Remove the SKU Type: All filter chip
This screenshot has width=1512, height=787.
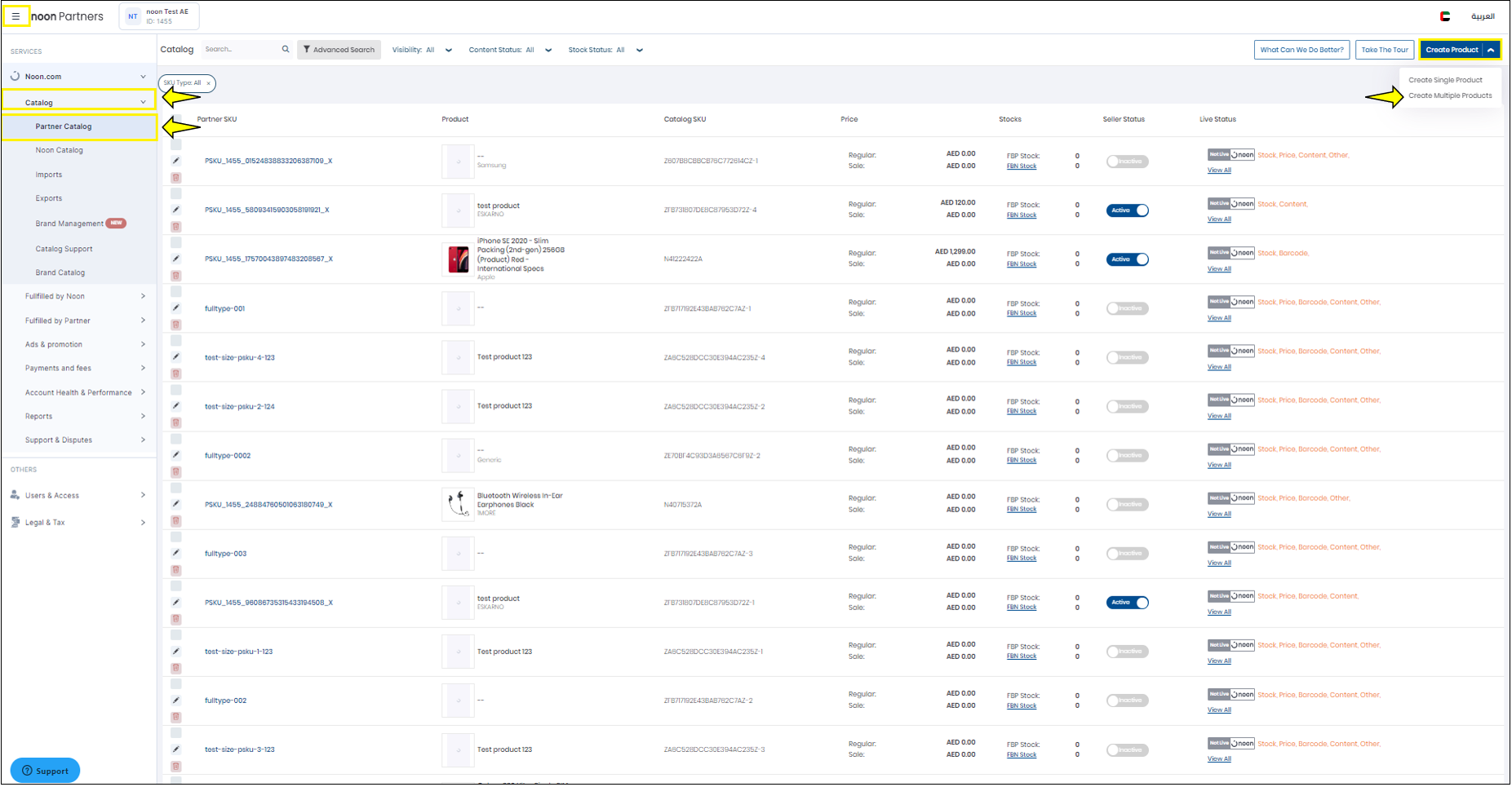(x=209, y=83)
